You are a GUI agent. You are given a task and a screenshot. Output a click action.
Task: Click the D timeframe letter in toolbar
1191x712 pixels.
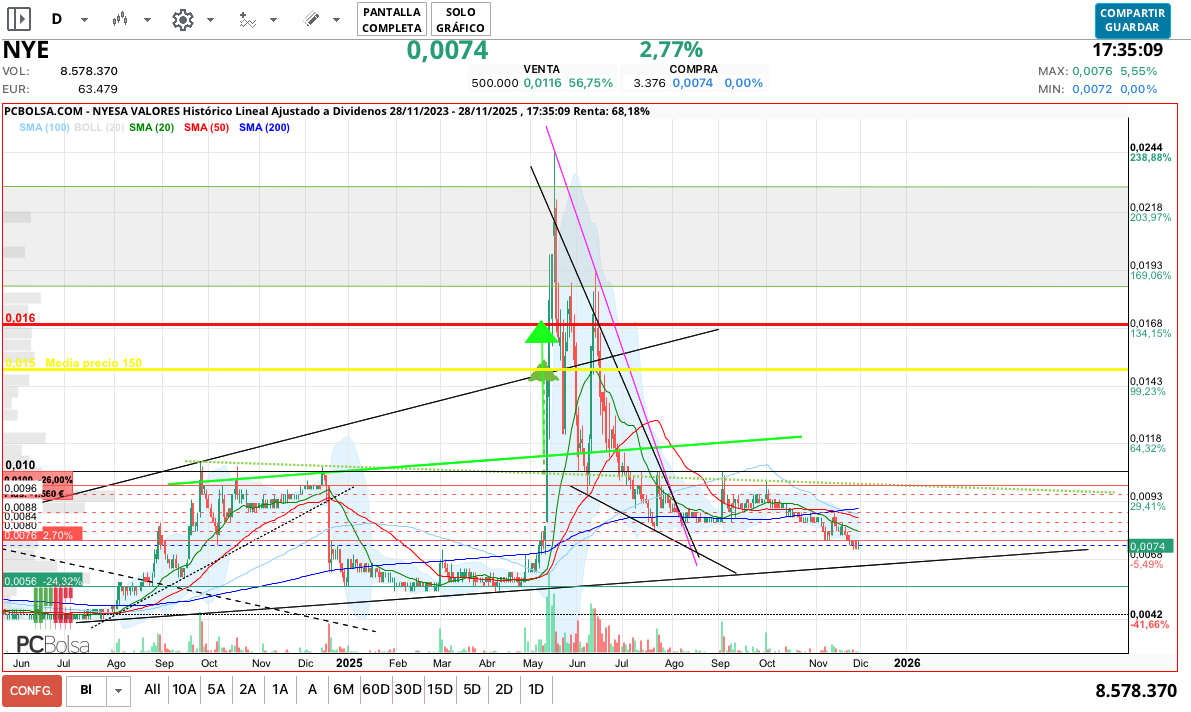pyautogui.click(x=57, y=19)
